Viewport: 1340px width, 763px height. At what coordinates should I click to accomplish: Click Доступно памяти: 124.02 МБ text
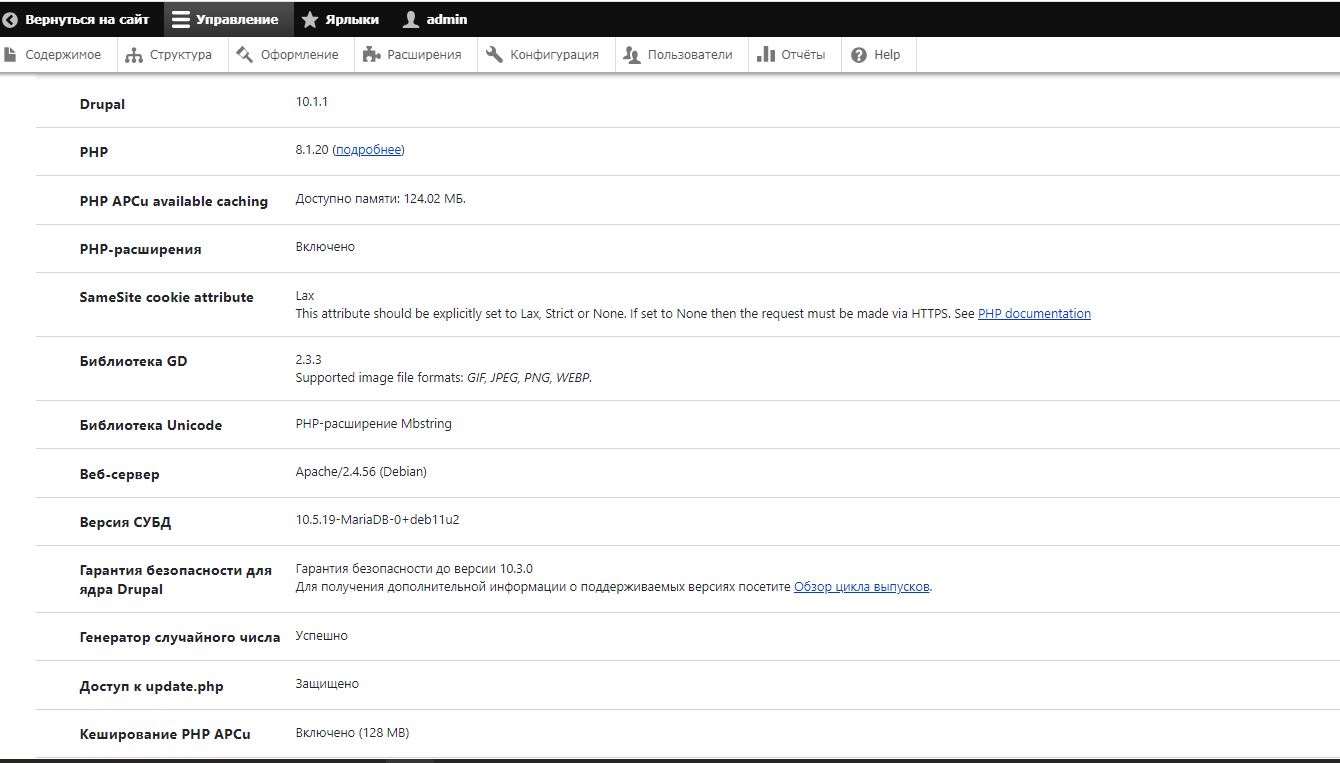click(381, 199)
